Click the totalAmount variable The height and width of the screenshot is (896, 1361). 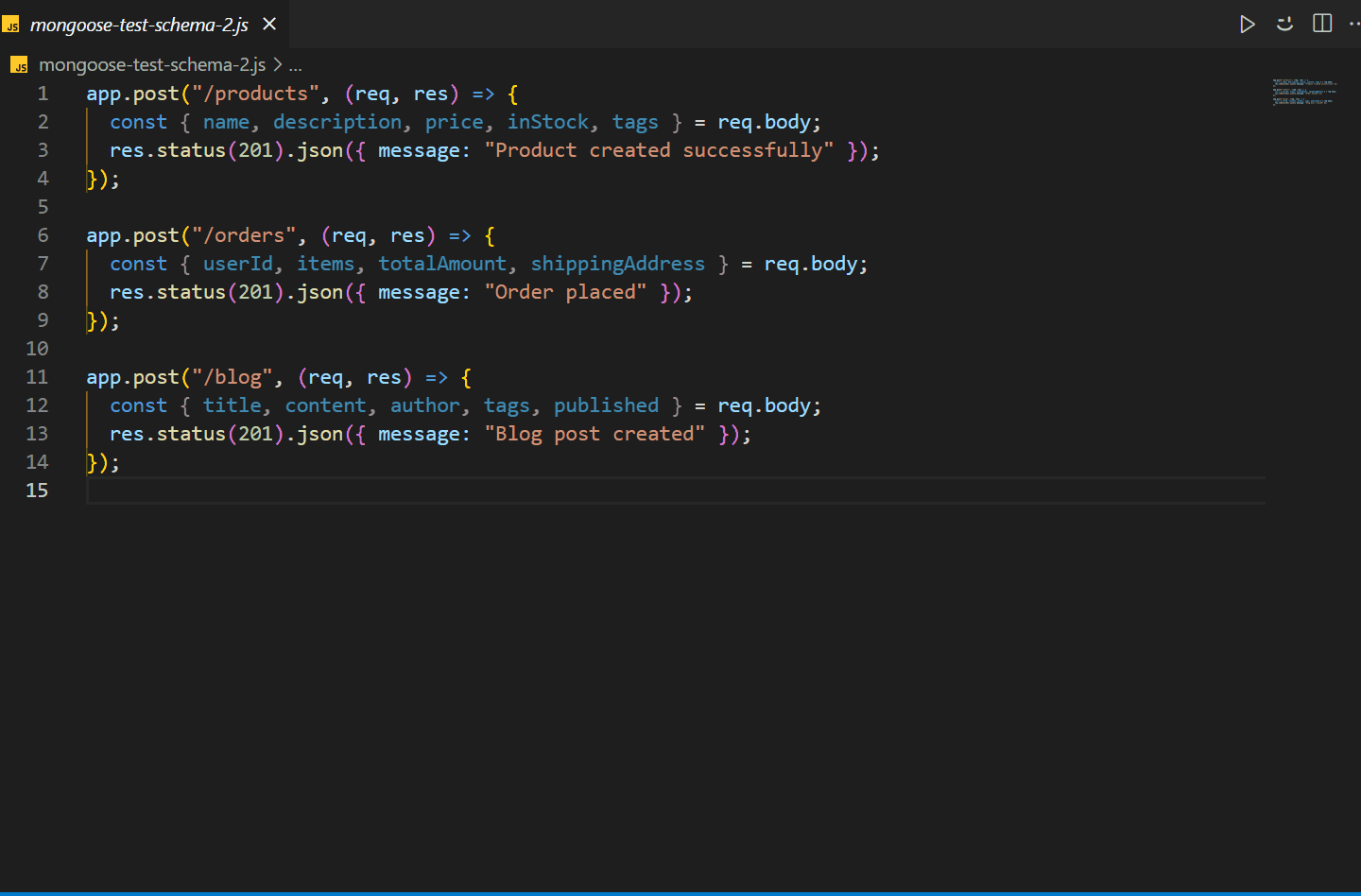(442, 264)
